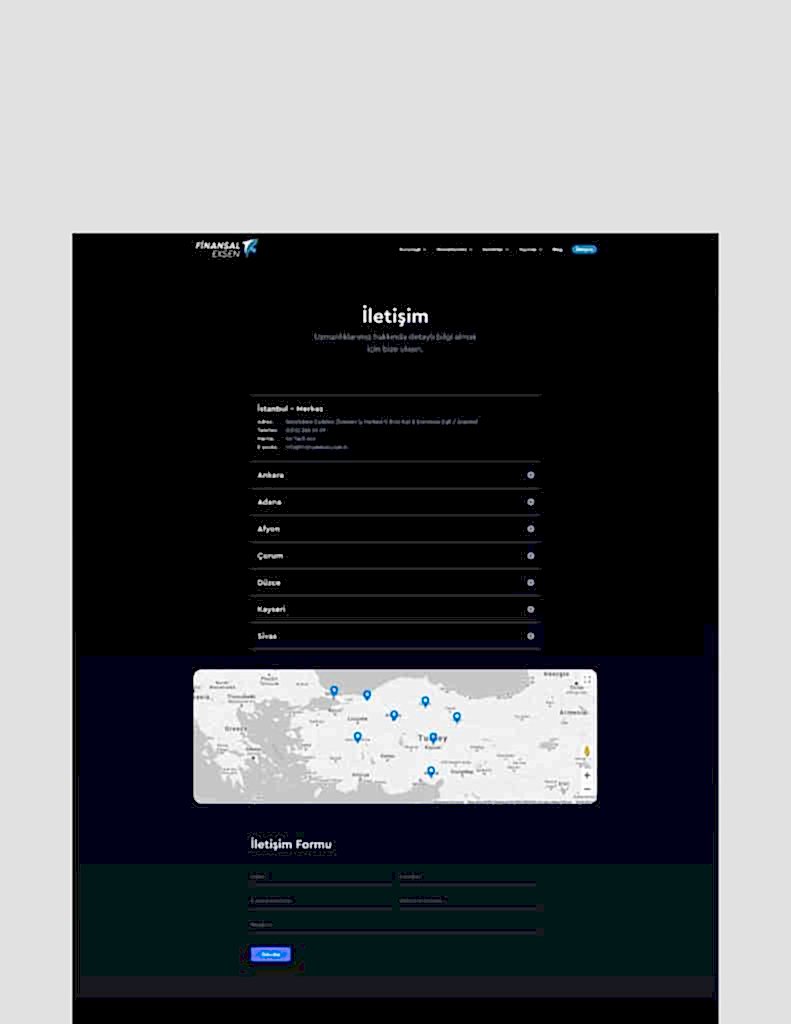Click the blue highlighted button in the navigation bar
This screenshot has height=1024, width=791.
click(x=584, y=249)
